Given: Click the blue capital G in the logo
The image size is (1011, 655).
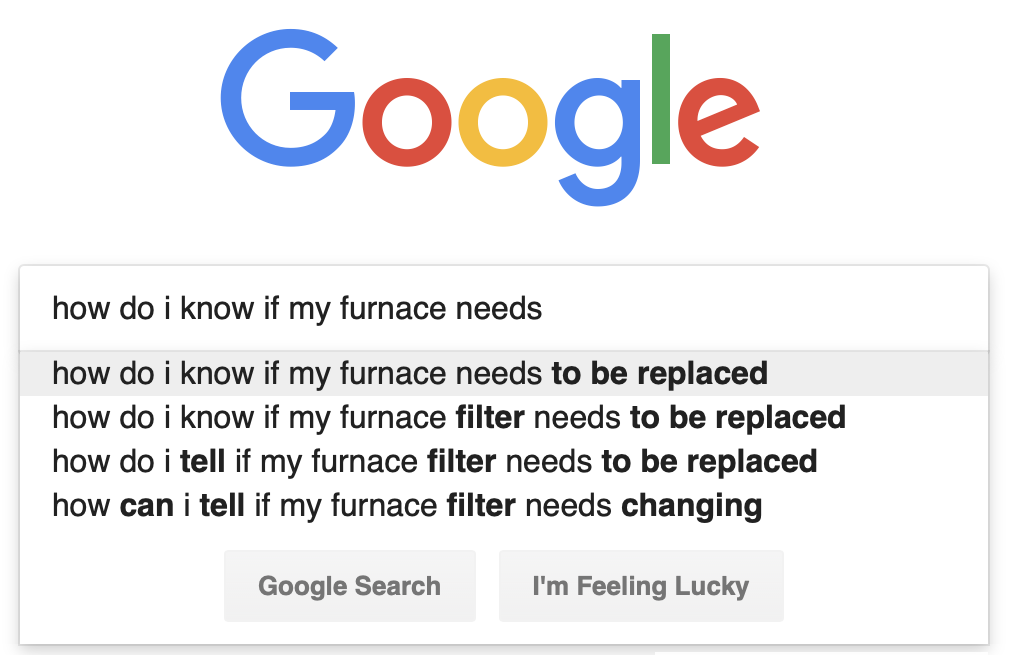Looking at the screenshot, I should point(288,98).
